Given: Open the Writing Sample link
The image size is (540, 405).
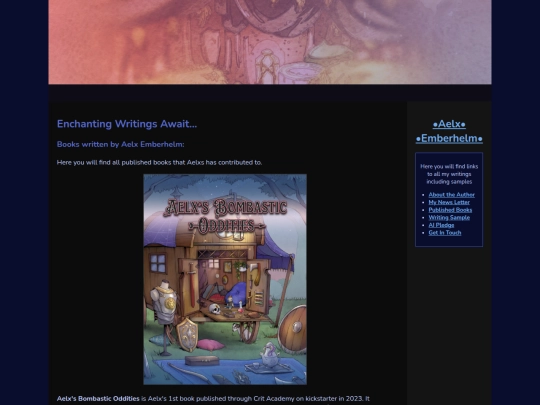Looking at the screenshot, I should 449,217.
